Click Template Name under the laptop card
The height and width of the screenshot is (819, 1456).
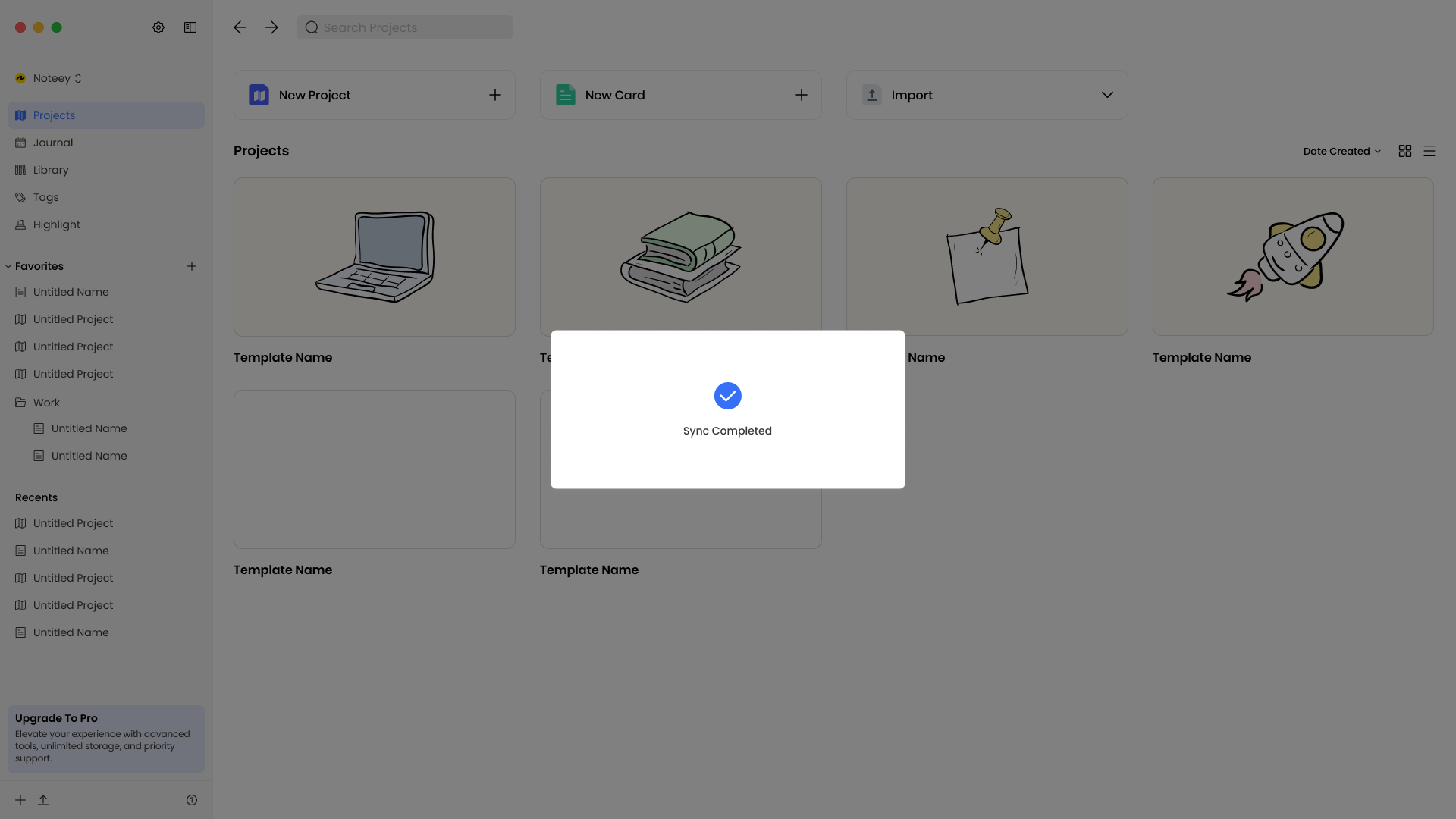pyautogui.click(x=283, y=357)
